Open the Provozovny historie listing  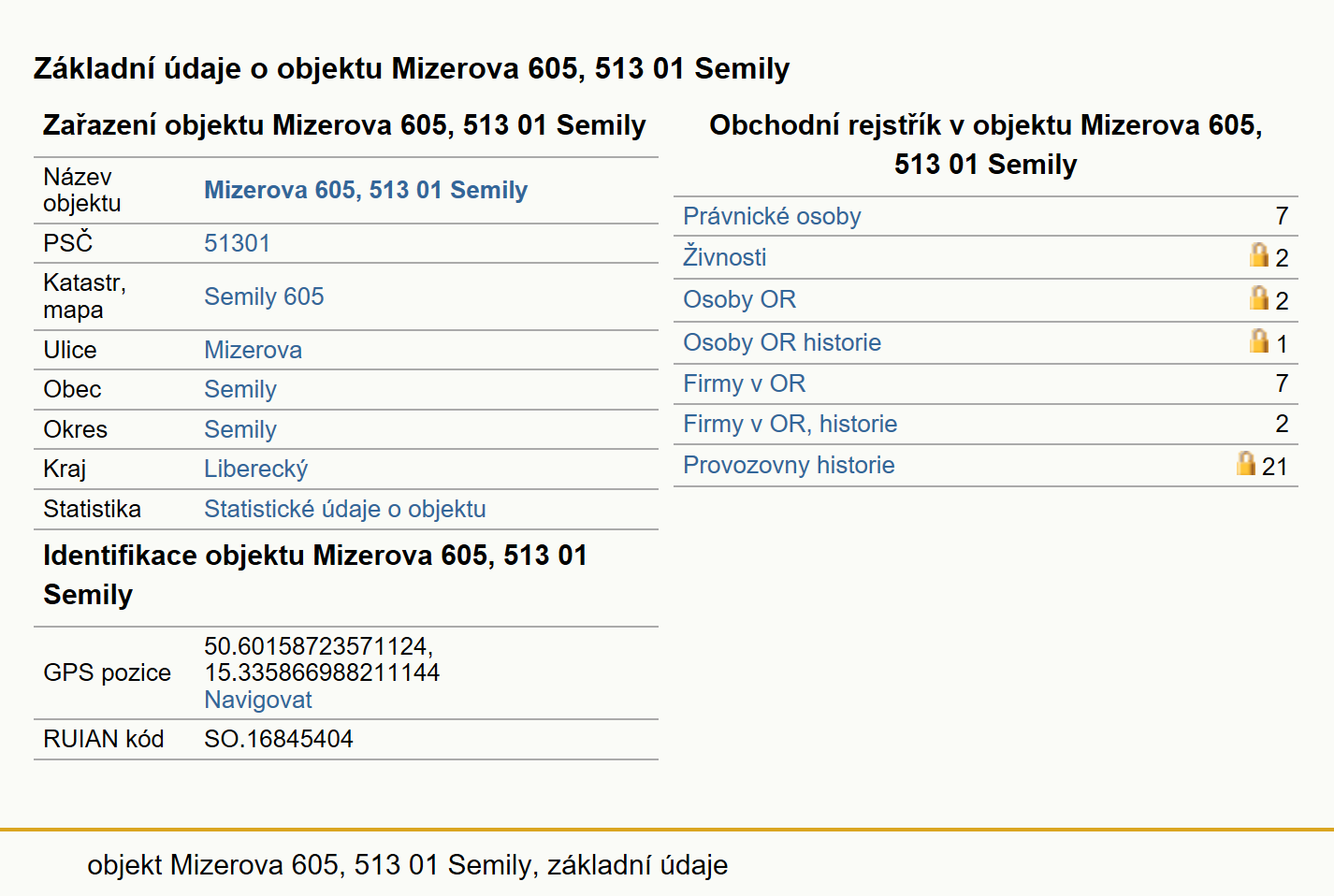point(789,465)
